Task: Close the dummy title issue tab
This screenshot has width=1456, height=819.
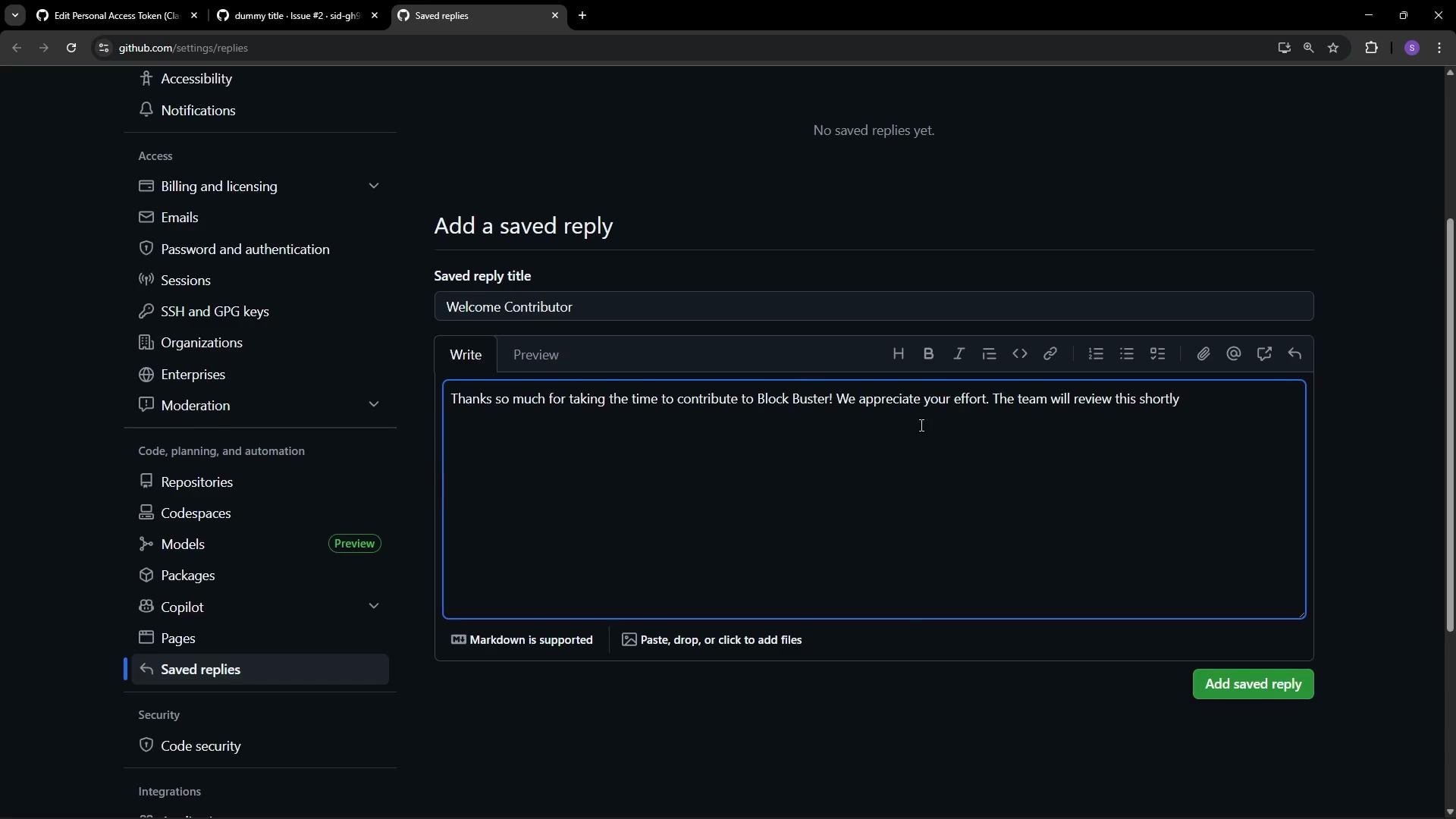Action: (375, 15)
